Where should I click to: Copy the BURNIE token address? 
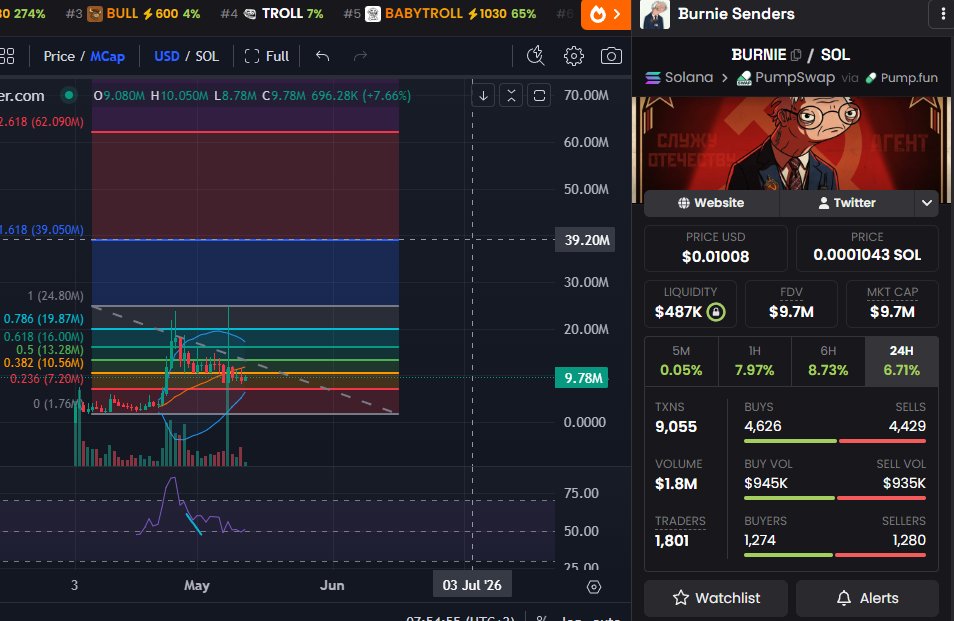click(x=796, y=55)
